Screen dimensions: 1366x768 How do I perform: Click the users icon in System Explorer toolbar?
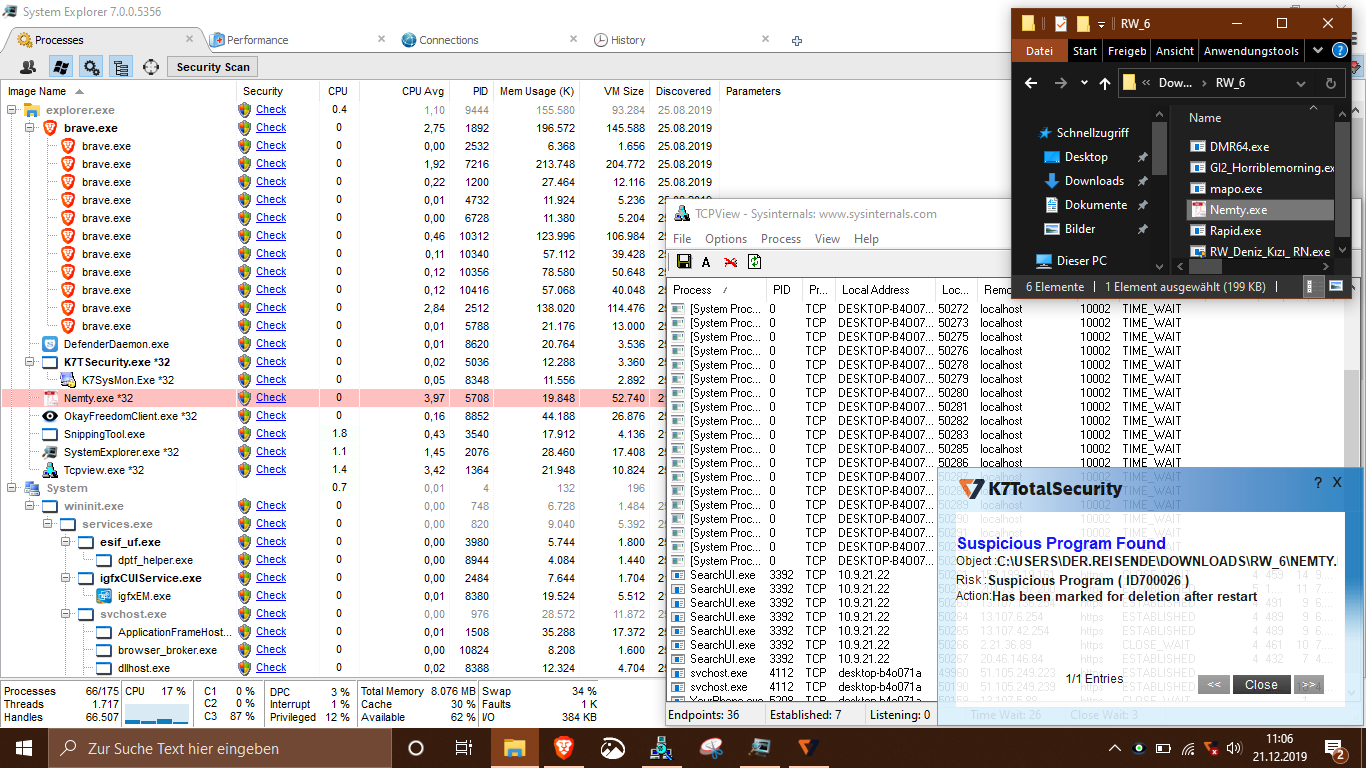28,67
